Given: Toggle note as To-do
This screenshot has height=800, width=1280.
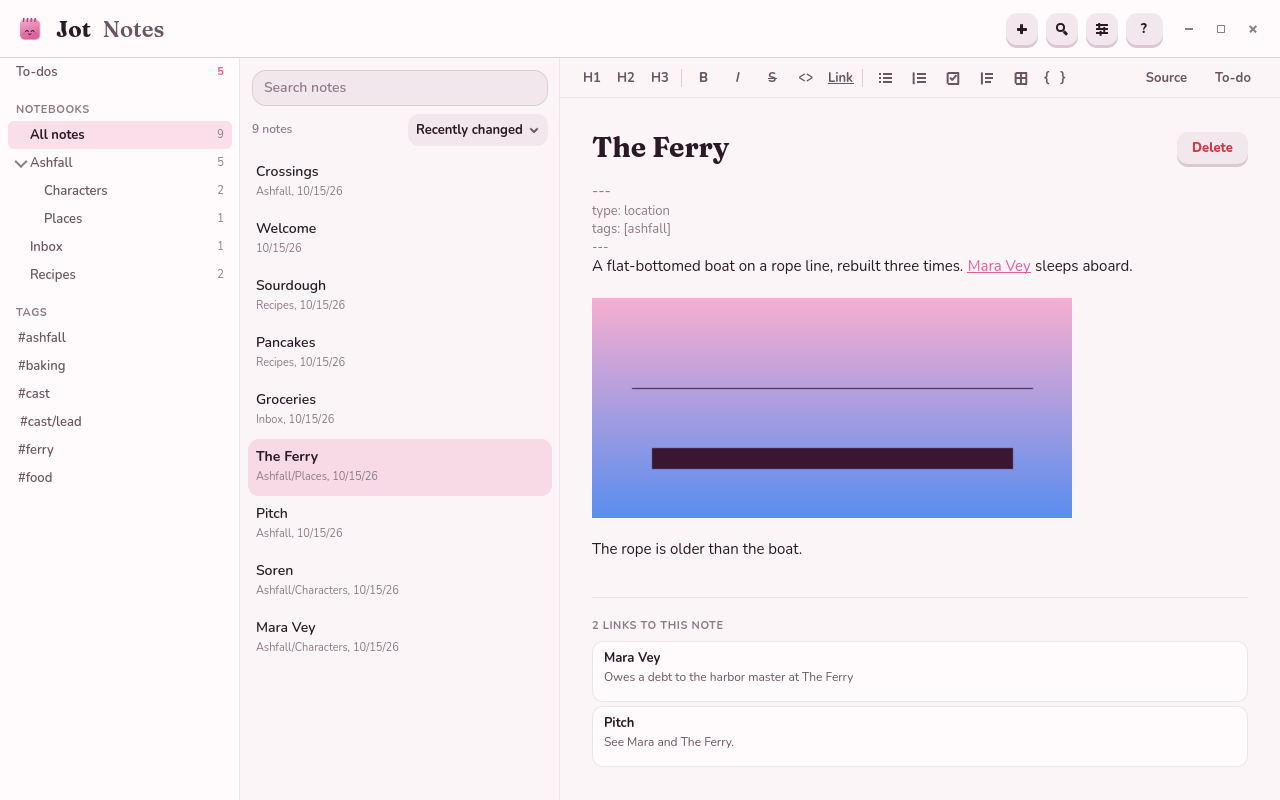Looking at the screenshot, I should click(x=1233, y=78).
